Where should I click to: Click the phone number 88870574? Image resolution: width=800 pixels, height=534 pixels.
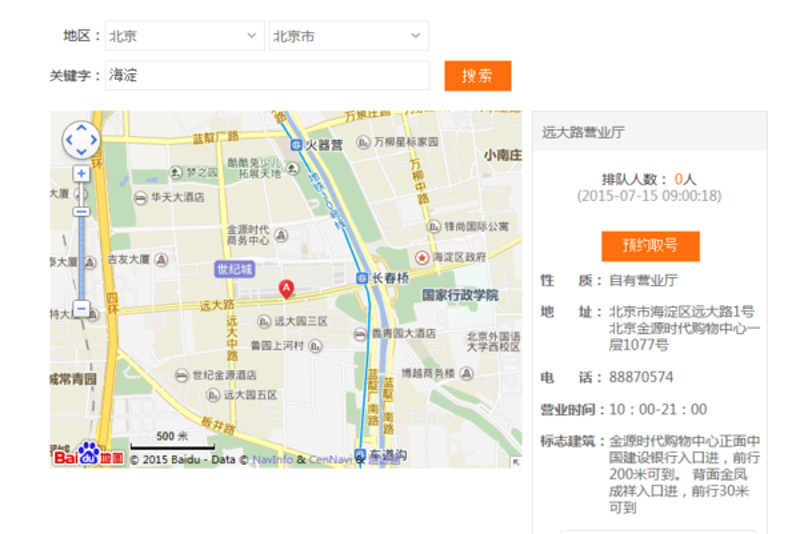click(641, 377)
